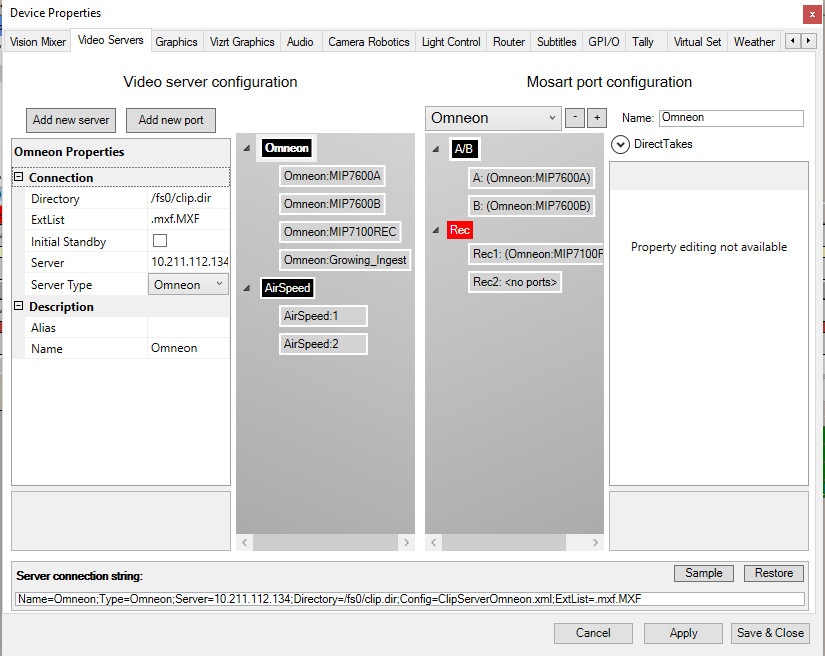Switch to the Vizrt Graphics tab
Image resolution: width=825 pixels, height=656 pixels.
(x=242, y=42)
